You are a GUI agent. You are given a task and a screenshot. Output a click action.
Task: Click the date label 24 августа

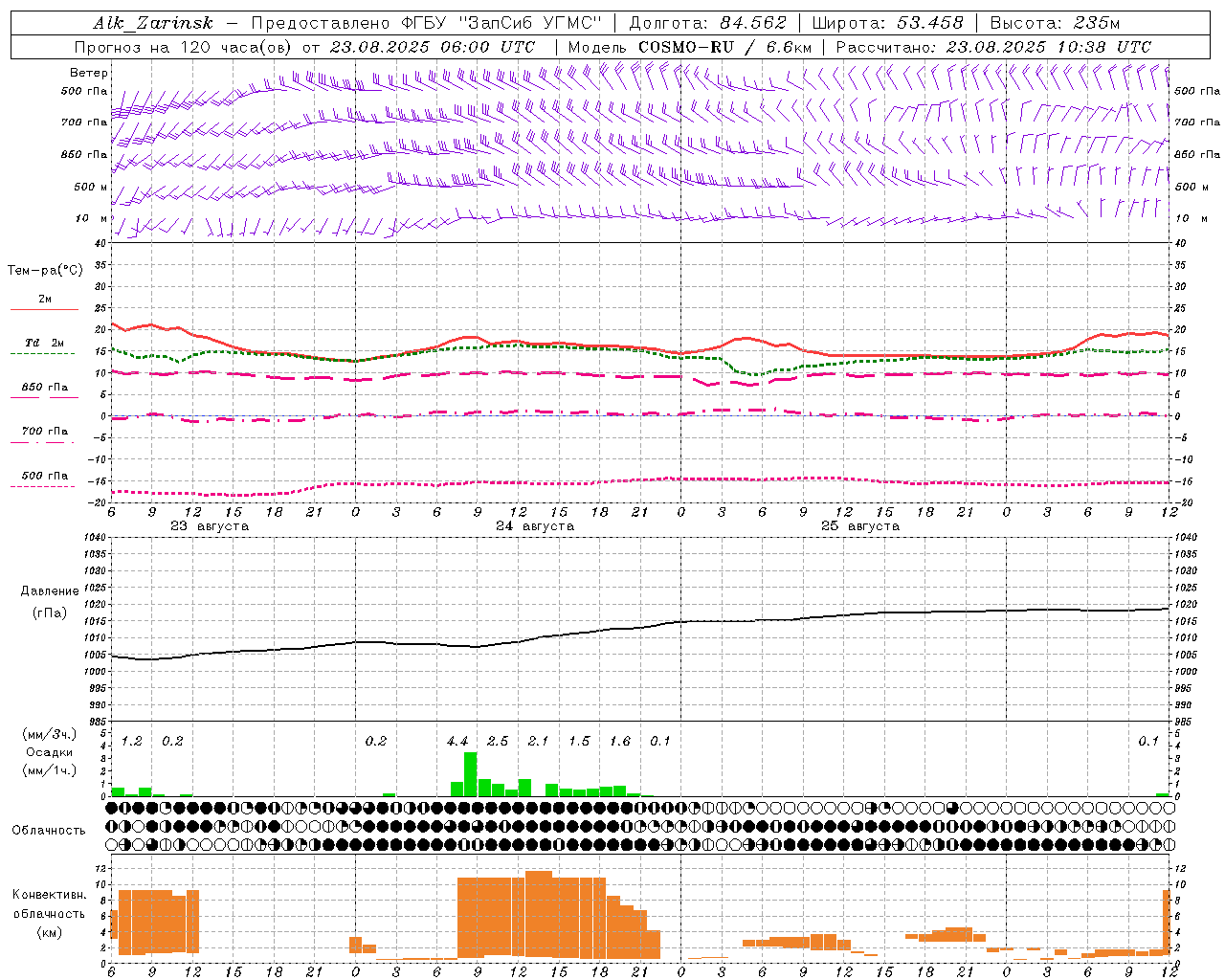[x=535, y=526]
